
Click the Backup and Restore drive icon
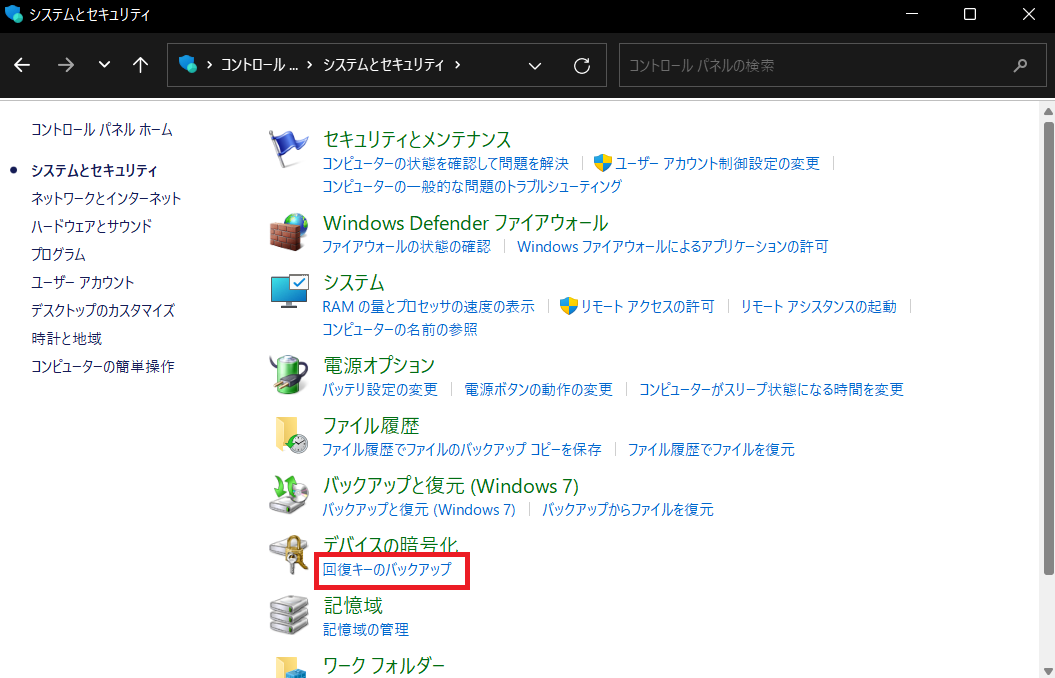(289, 494)
